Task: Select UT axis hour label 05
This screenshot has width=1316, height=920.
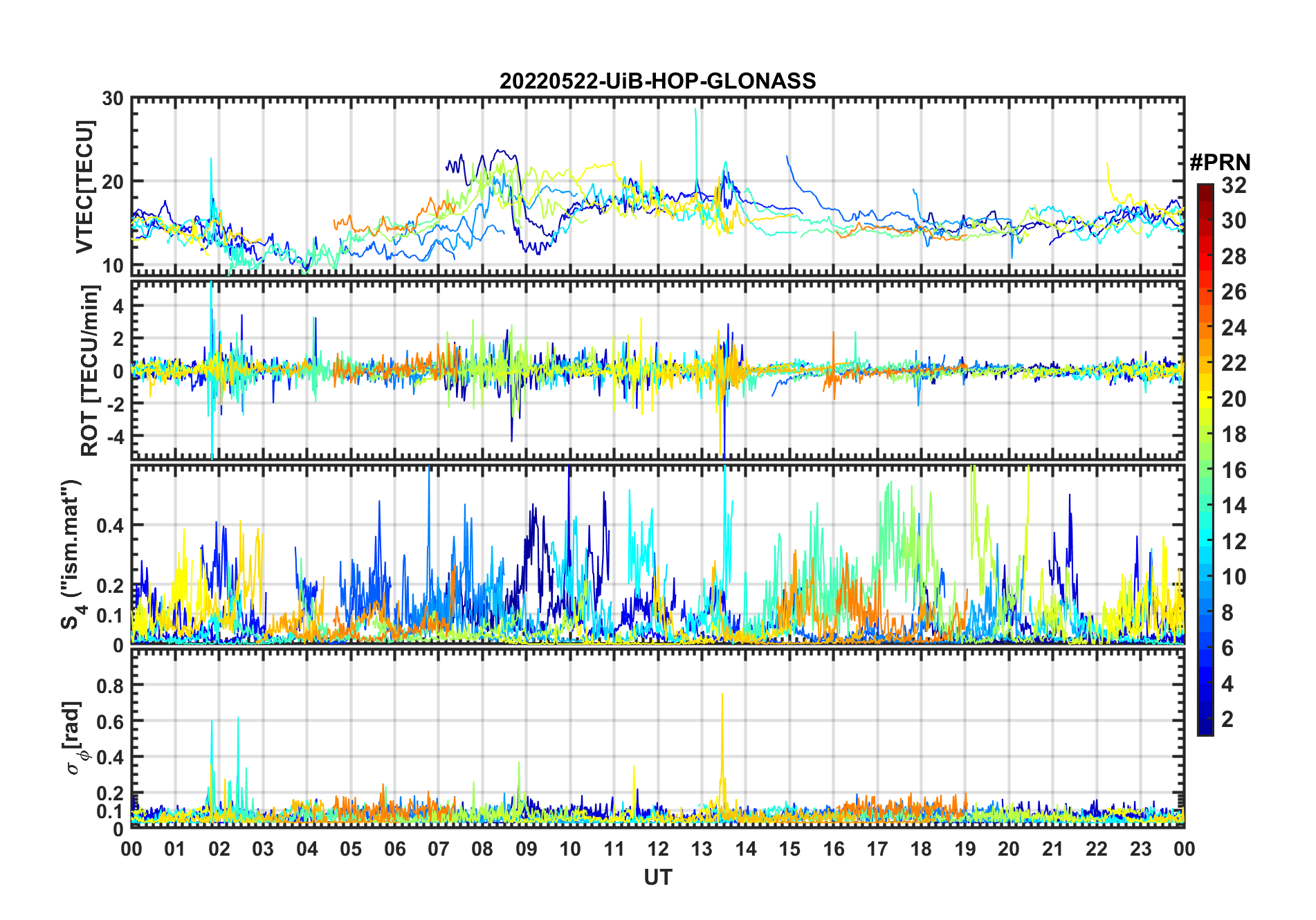Action: tap(351, 849)
